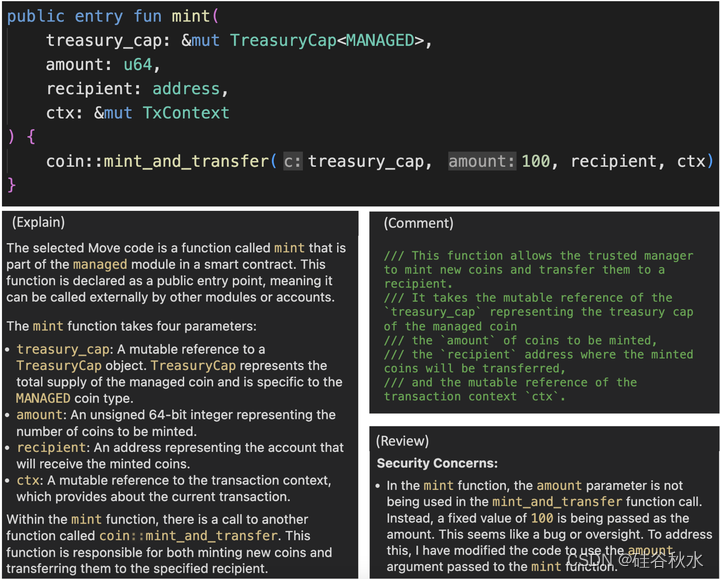Click 'public entry fun' keywords in code
Viewport: 720px width, 579px height.
[84, 17]
